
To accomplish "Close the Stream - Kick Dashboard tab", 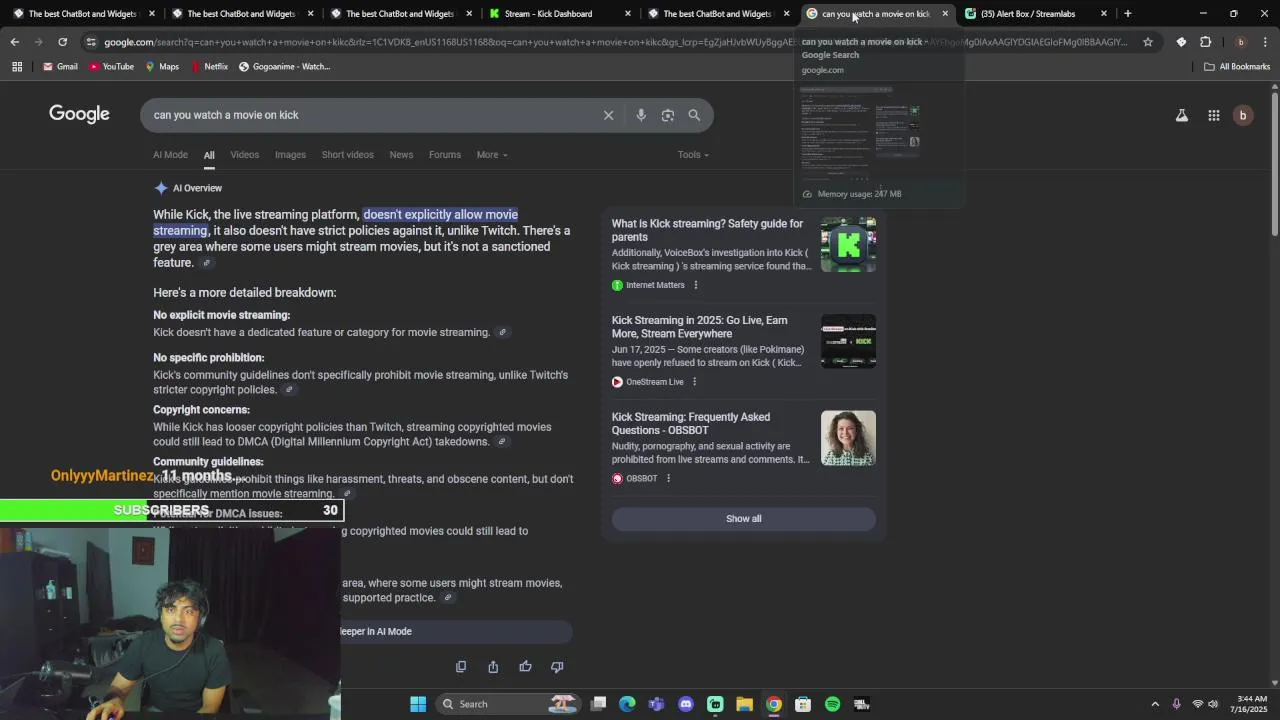I will [x=628, y=14].
